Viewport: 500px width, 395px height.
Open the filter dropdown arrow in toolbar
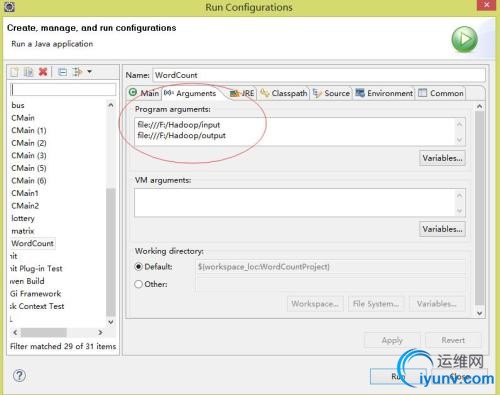pos(89,71)
